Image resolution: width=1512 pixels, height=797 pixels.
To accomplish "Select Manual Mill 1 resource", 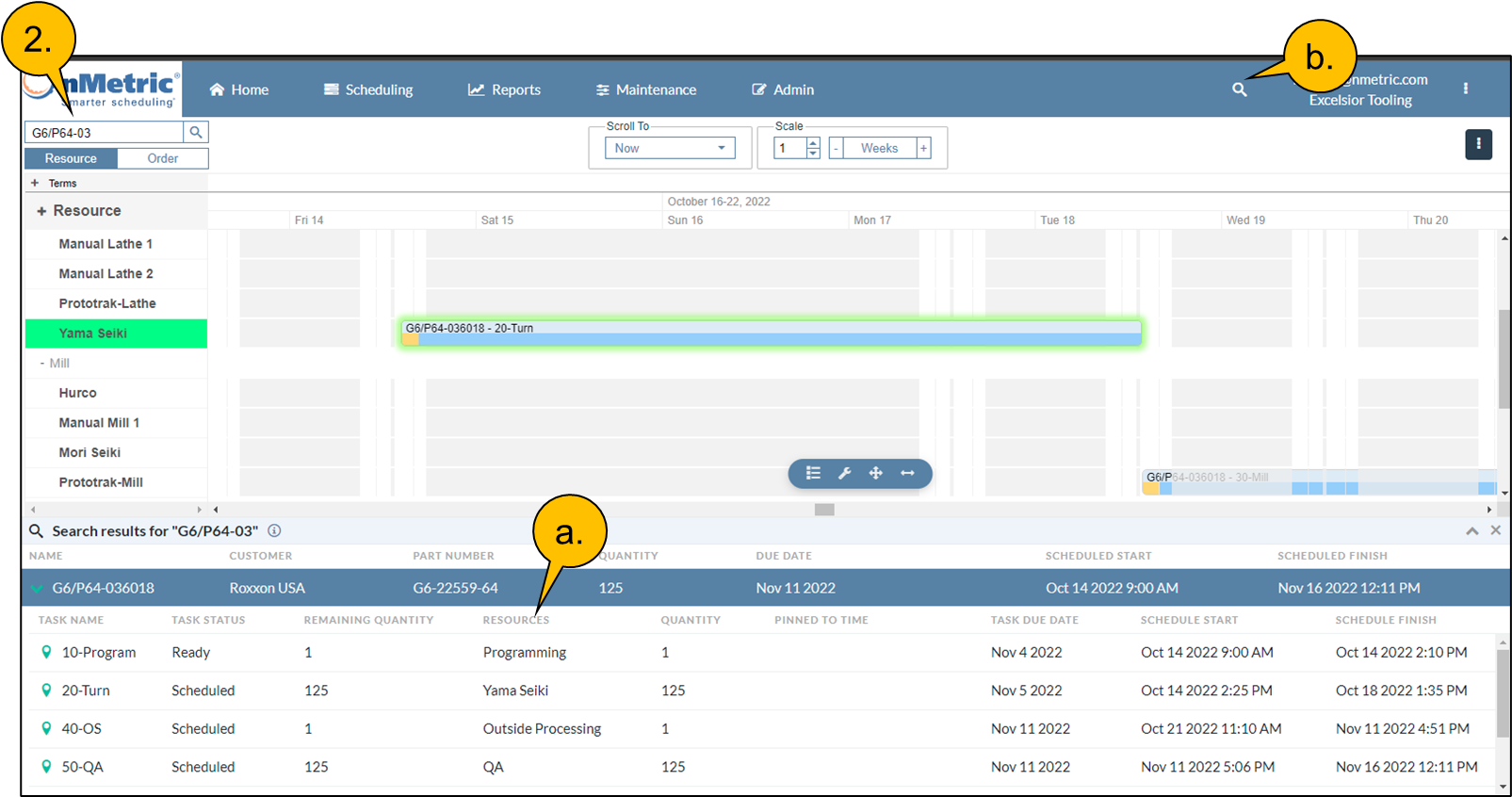I will [x=99, y=423].
